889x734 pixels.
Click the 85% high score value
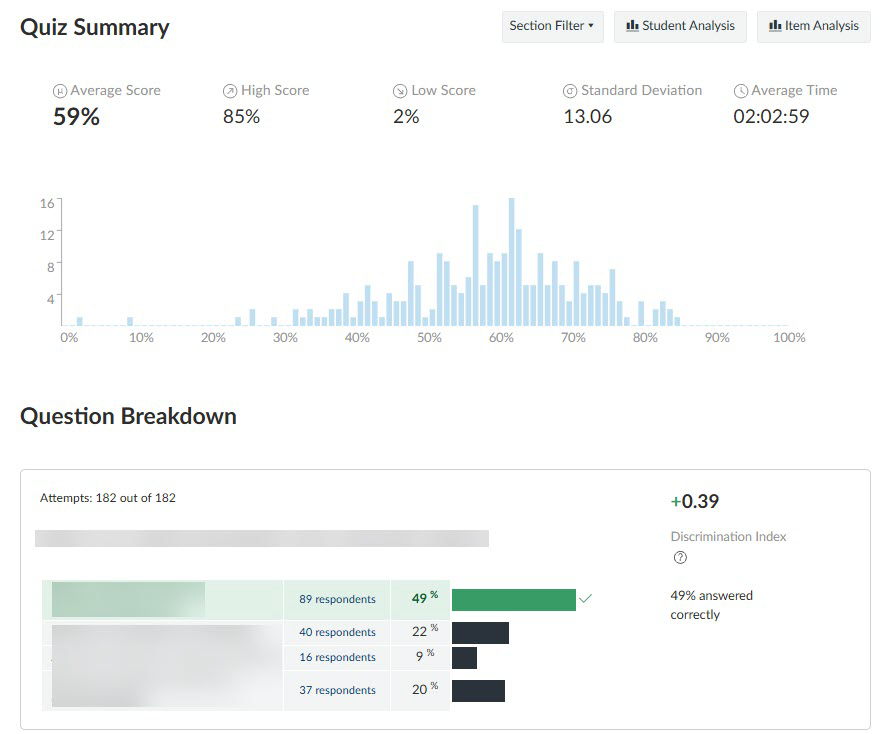coord(241,117)
